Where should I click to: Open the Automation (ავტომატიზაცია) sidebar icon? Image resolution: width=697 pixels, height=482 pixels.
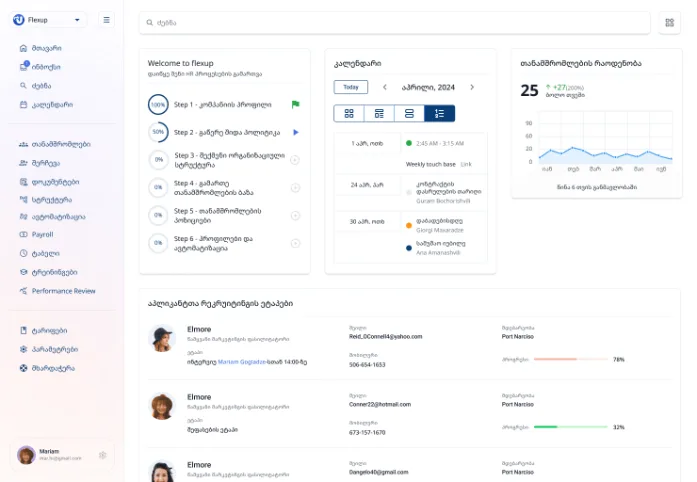(23, 217)
